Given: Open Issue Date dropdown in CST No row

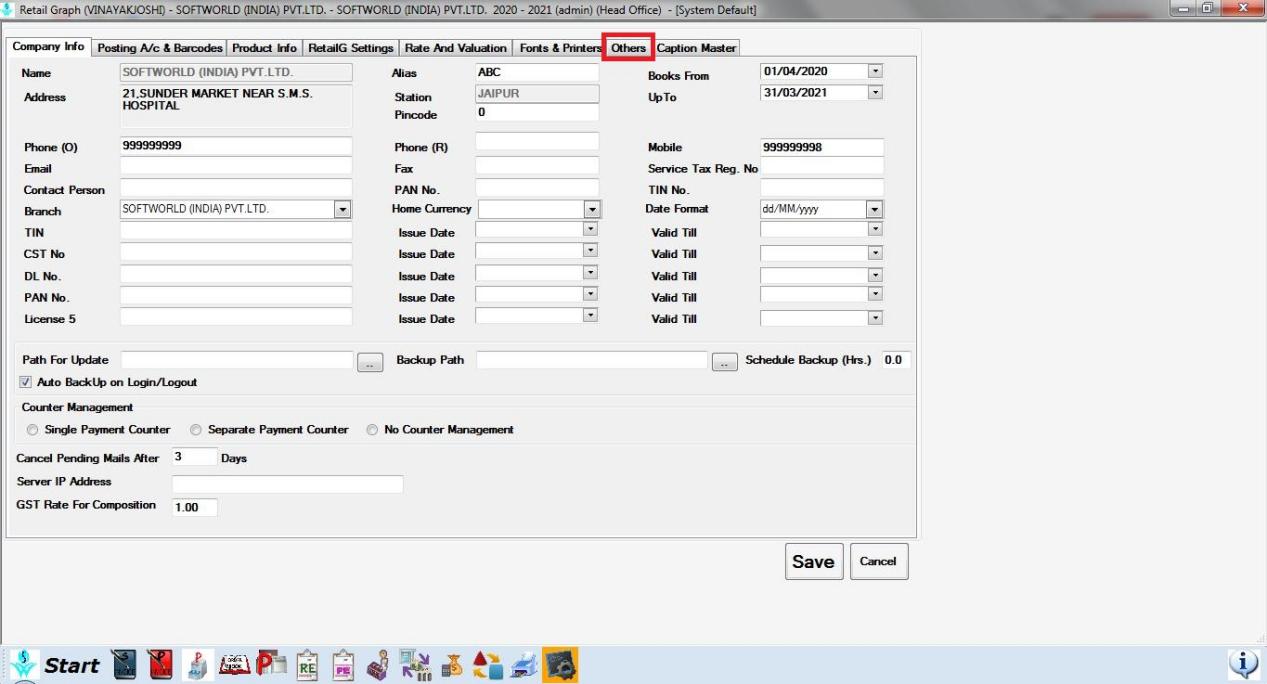Looking at the screenshot, I should click(590, 251).
